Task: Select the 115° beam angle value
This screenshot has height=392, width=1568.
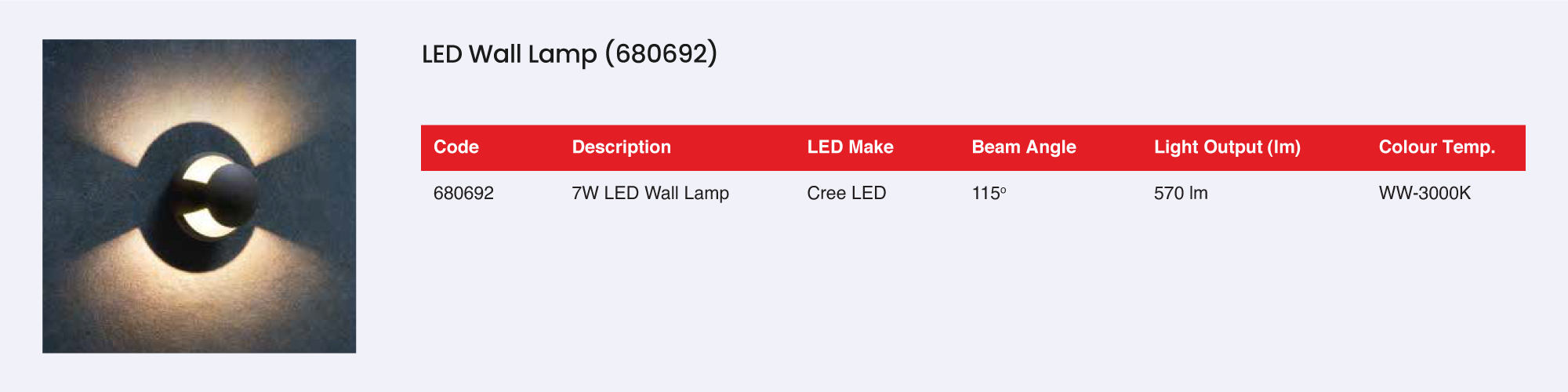Action: 988,194
